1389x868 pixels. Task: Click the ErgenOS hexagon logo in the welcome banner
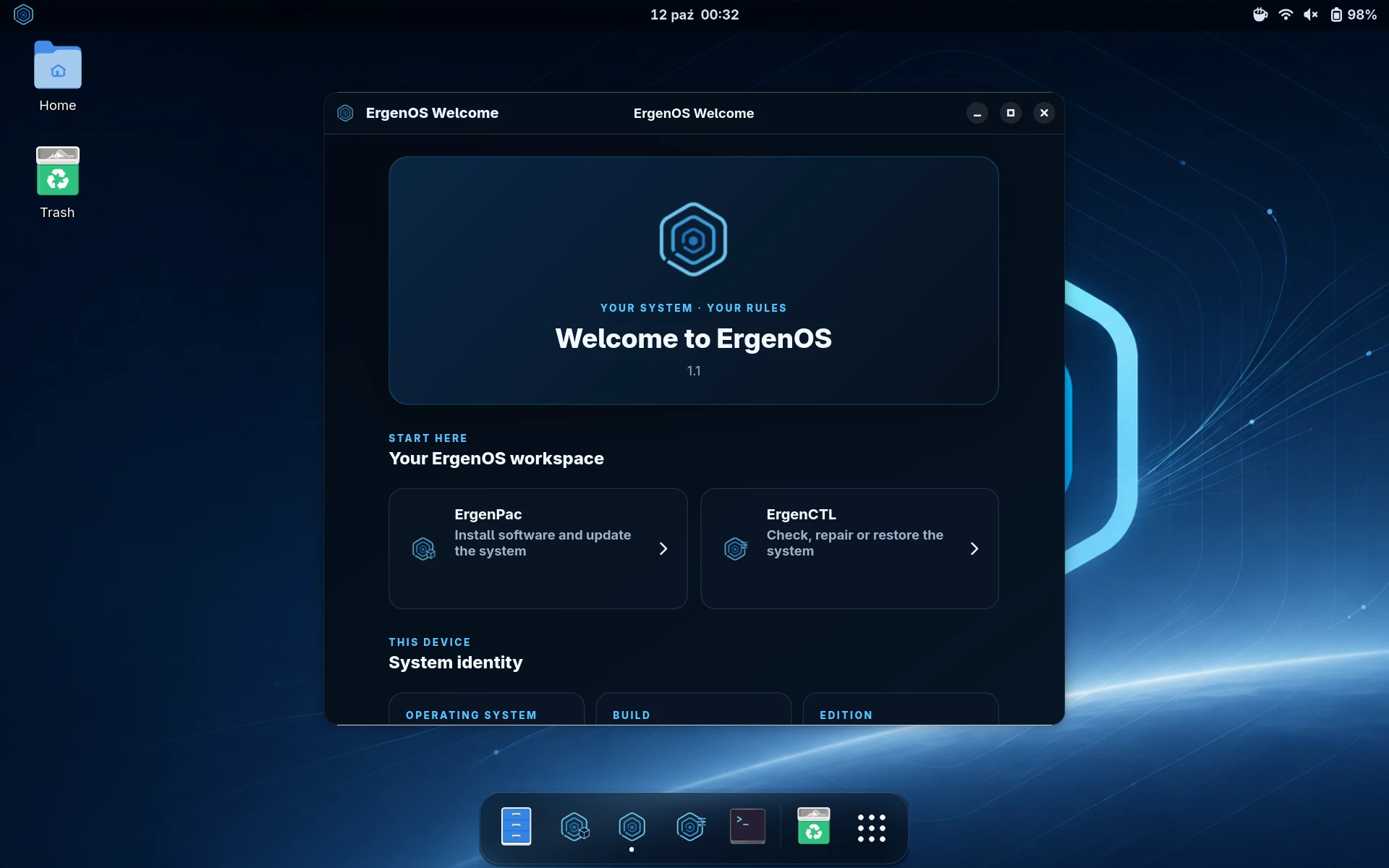(x=693, y=239)
